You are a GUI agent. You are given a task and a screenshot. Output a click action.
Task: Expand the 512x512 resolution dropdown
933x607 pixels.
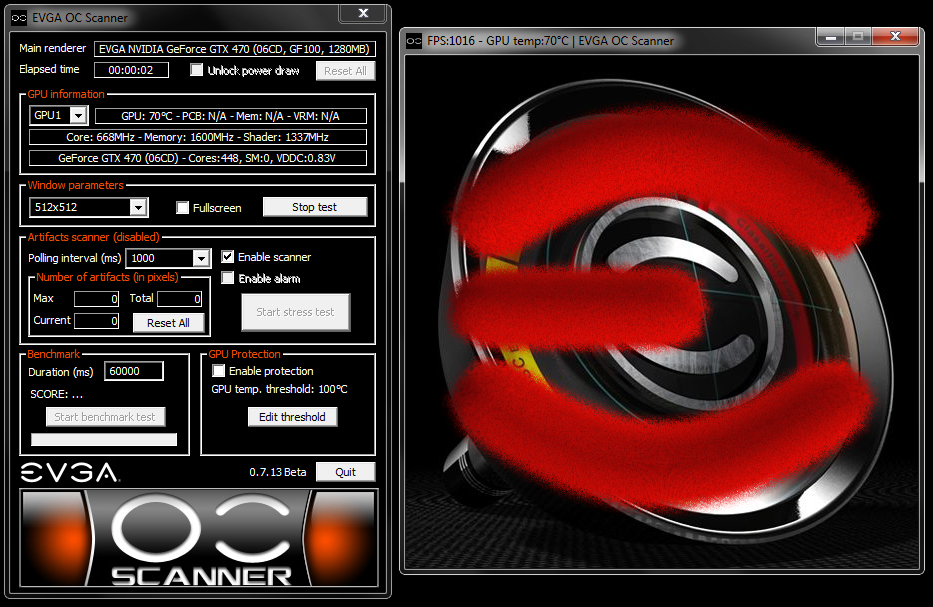click(138, 207)
